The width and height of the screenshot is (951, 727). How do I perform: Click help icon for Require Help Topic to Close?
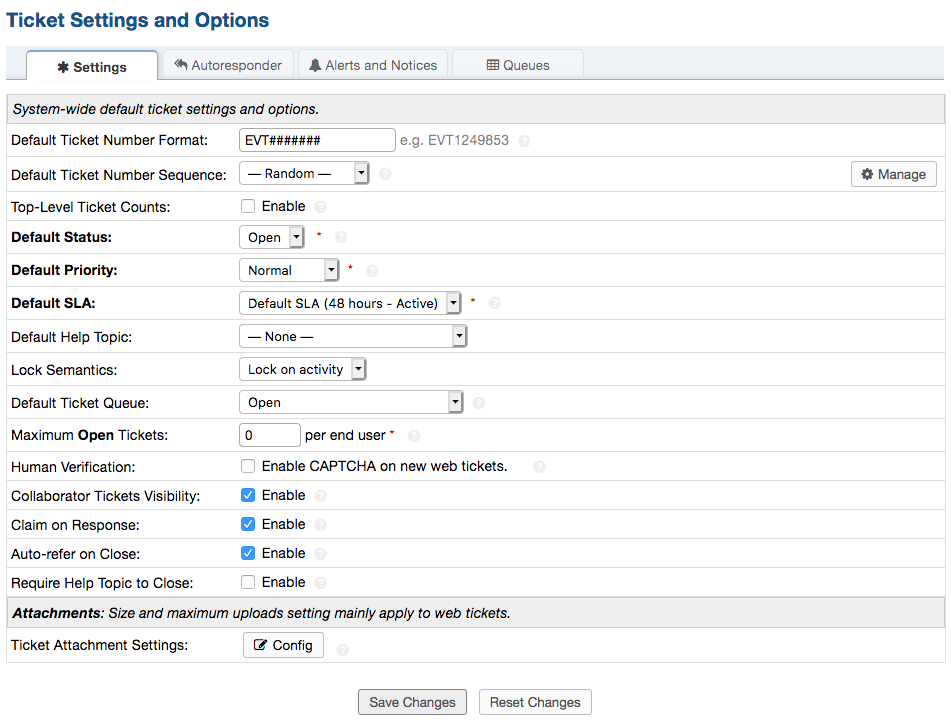pos(321,583)
